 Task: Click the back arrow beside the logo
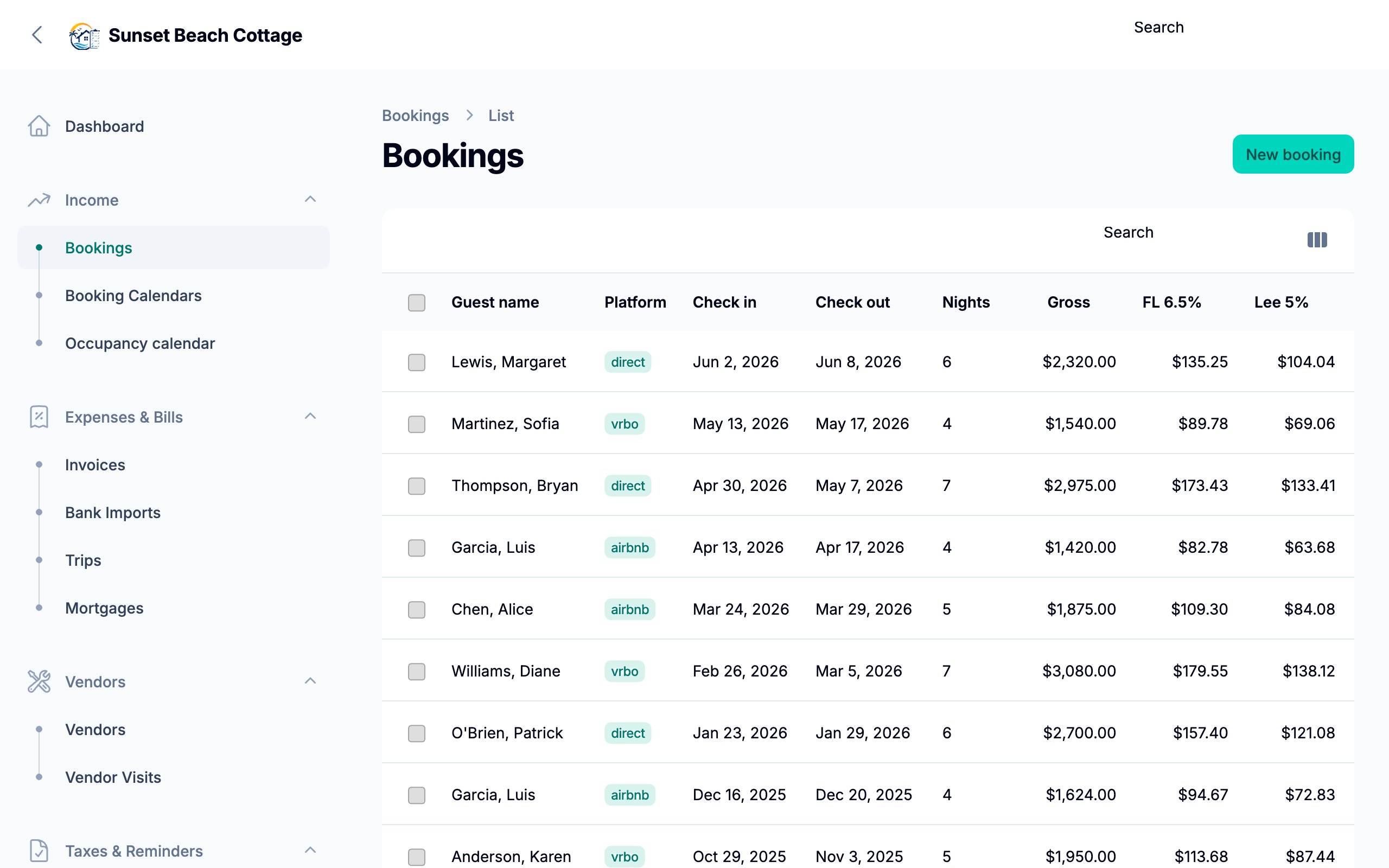coord(37,35)
